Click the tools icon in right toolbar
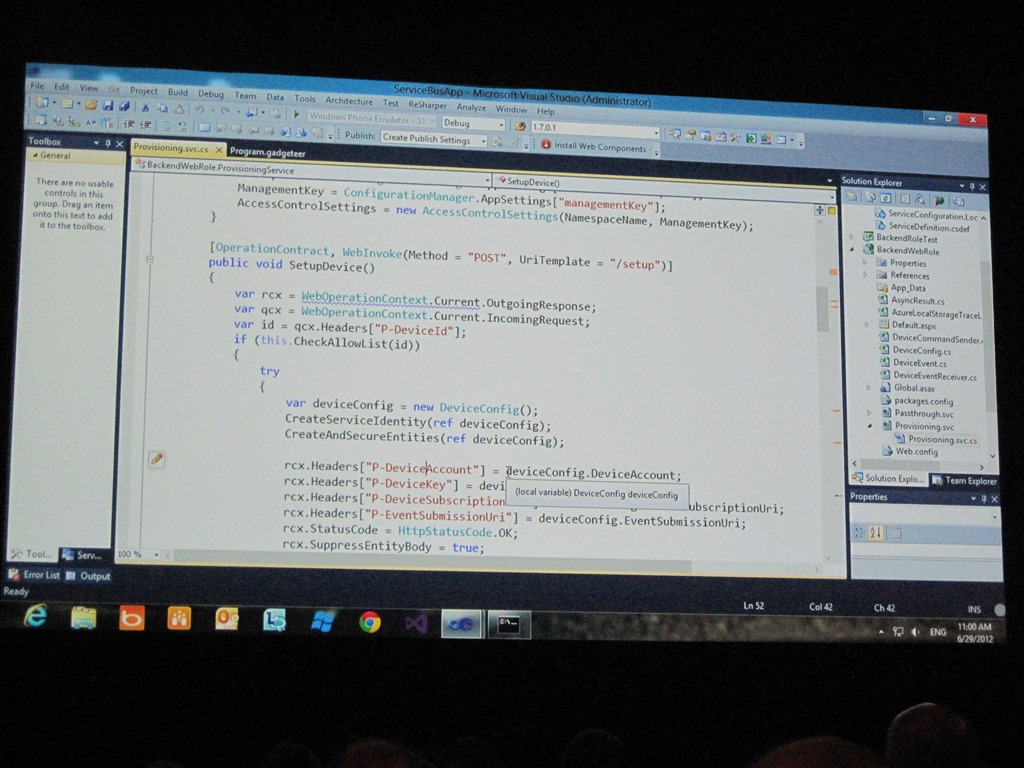This screenshot has height=768, width=1024. (x=735, y=137)
